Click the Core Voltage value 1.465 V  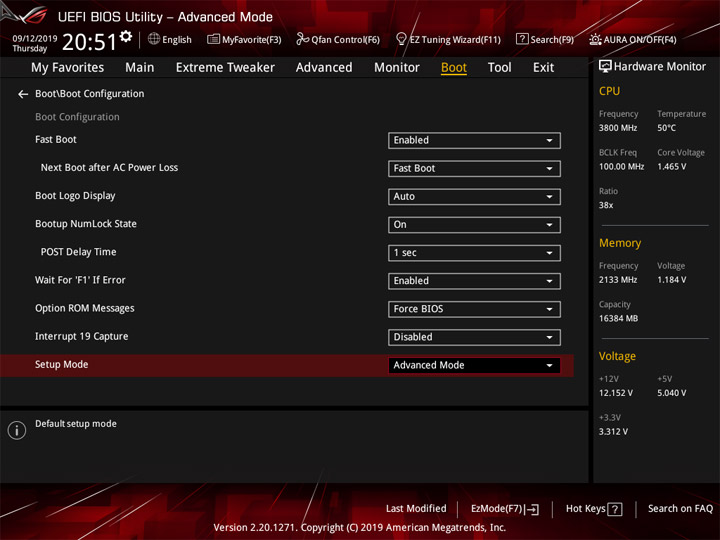(671, 167)
